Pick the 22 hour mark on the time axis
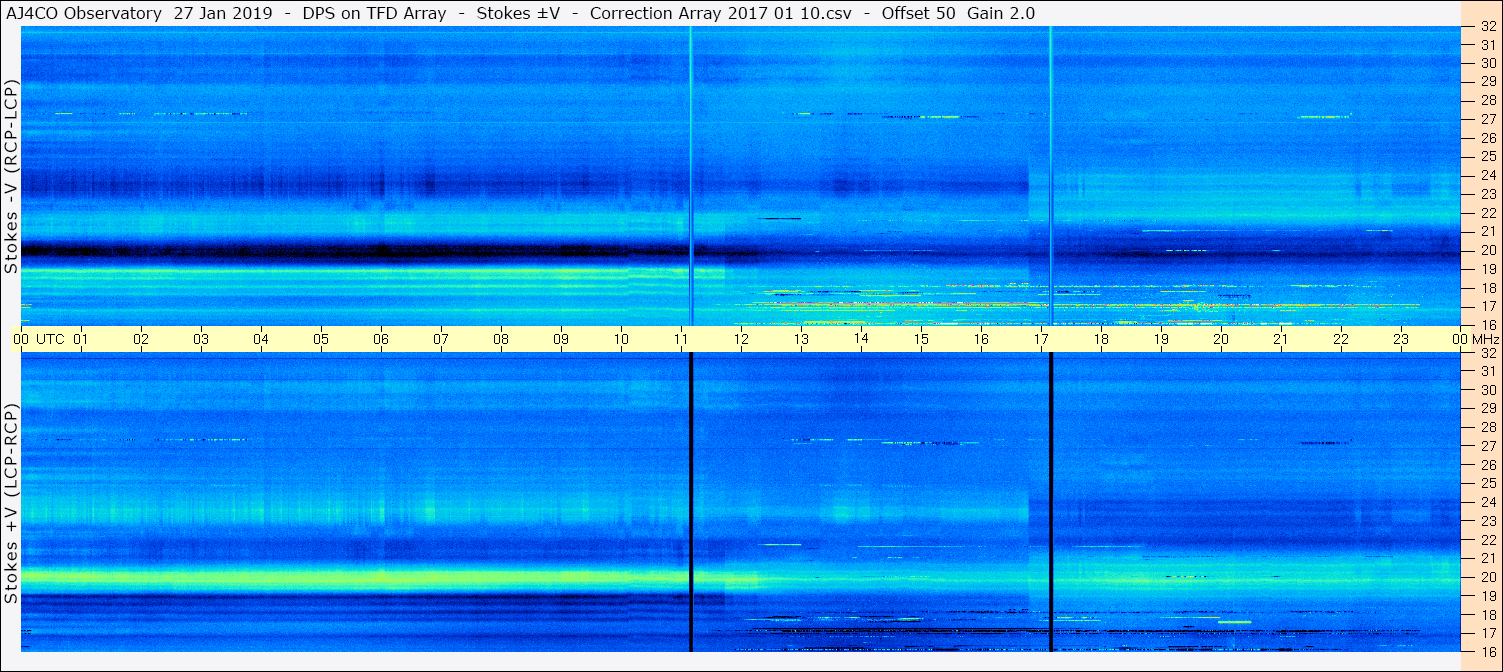Viewport: 1503px width, 672px height. (1342, 339)
